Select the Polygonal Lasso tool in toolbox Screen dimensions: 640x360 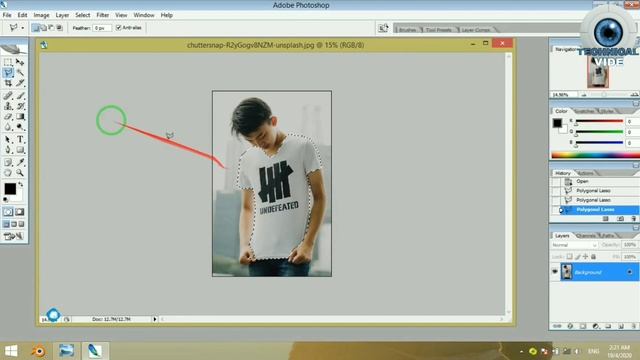pyautogui.click(x=8, y=73)
